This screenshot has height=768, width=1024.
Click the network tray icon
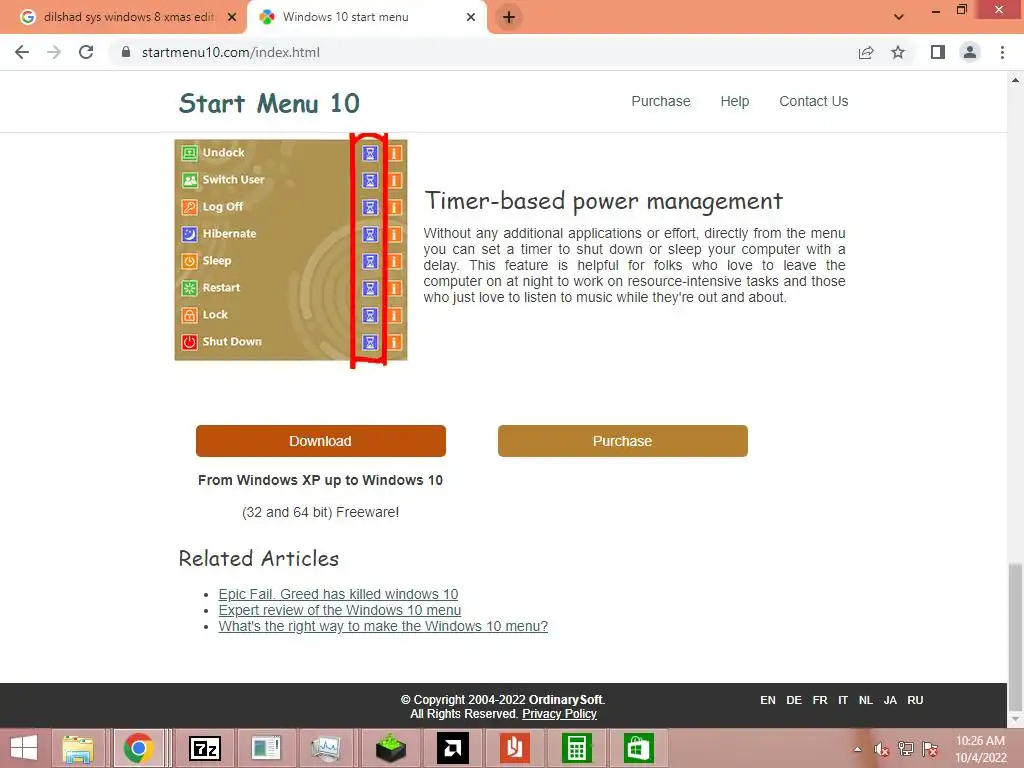[906, 749]
